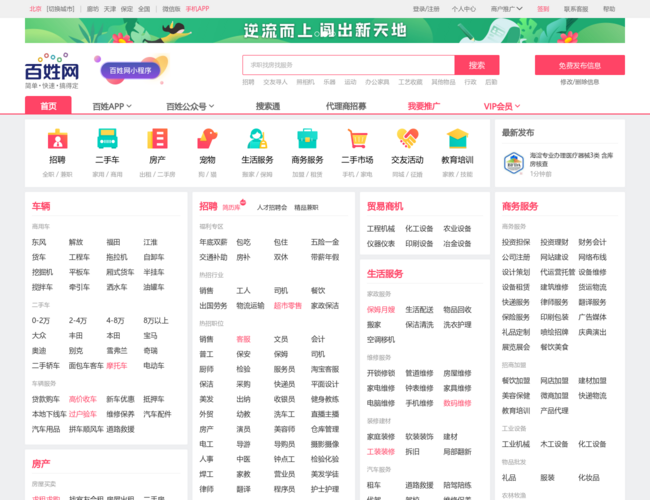This screenshot has height=500, width=650.
Task: Open the 房产 category icon
Action: click(158, 139)
